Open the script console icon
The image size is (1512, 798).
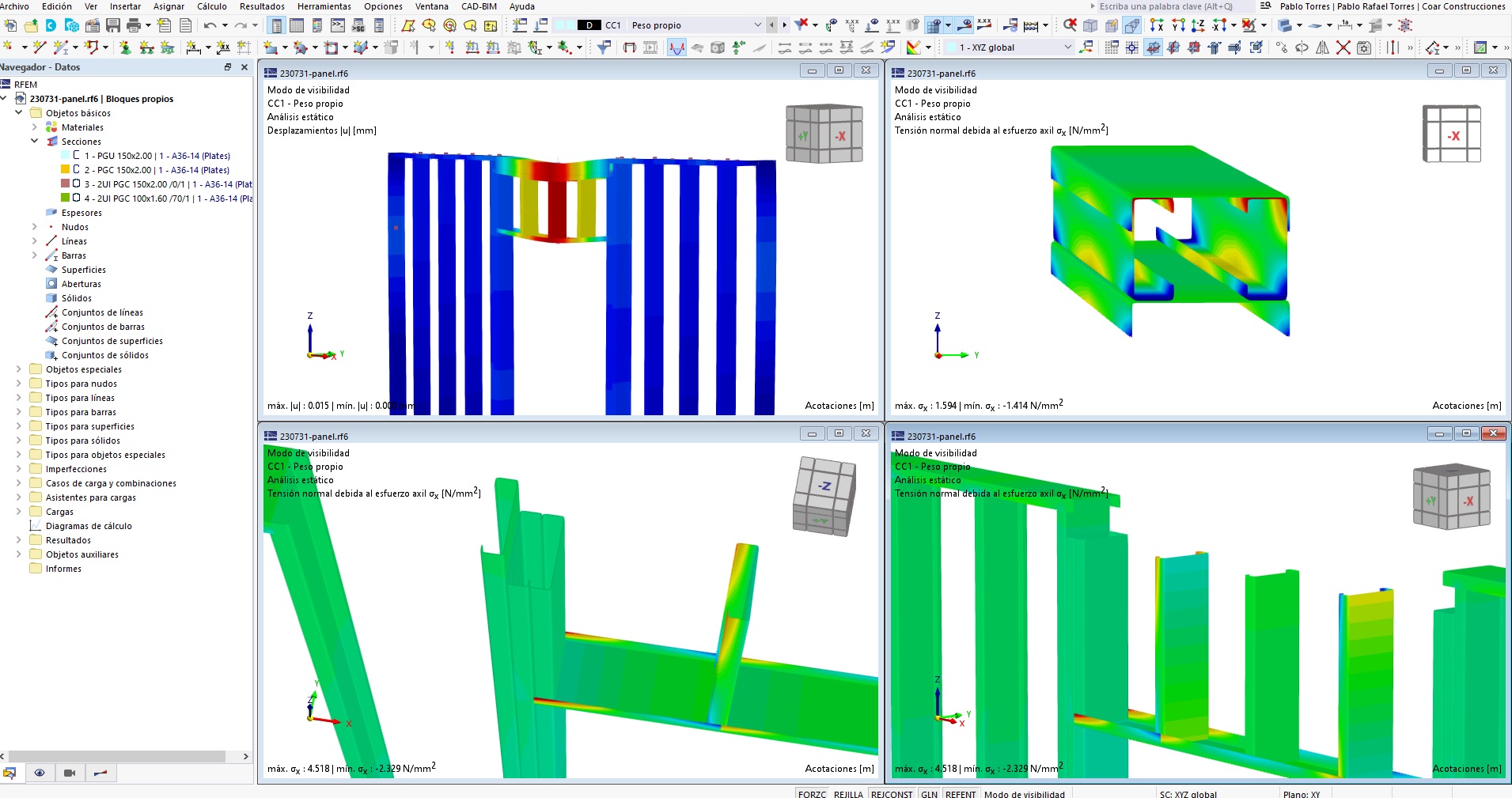[x=338, y=25]
